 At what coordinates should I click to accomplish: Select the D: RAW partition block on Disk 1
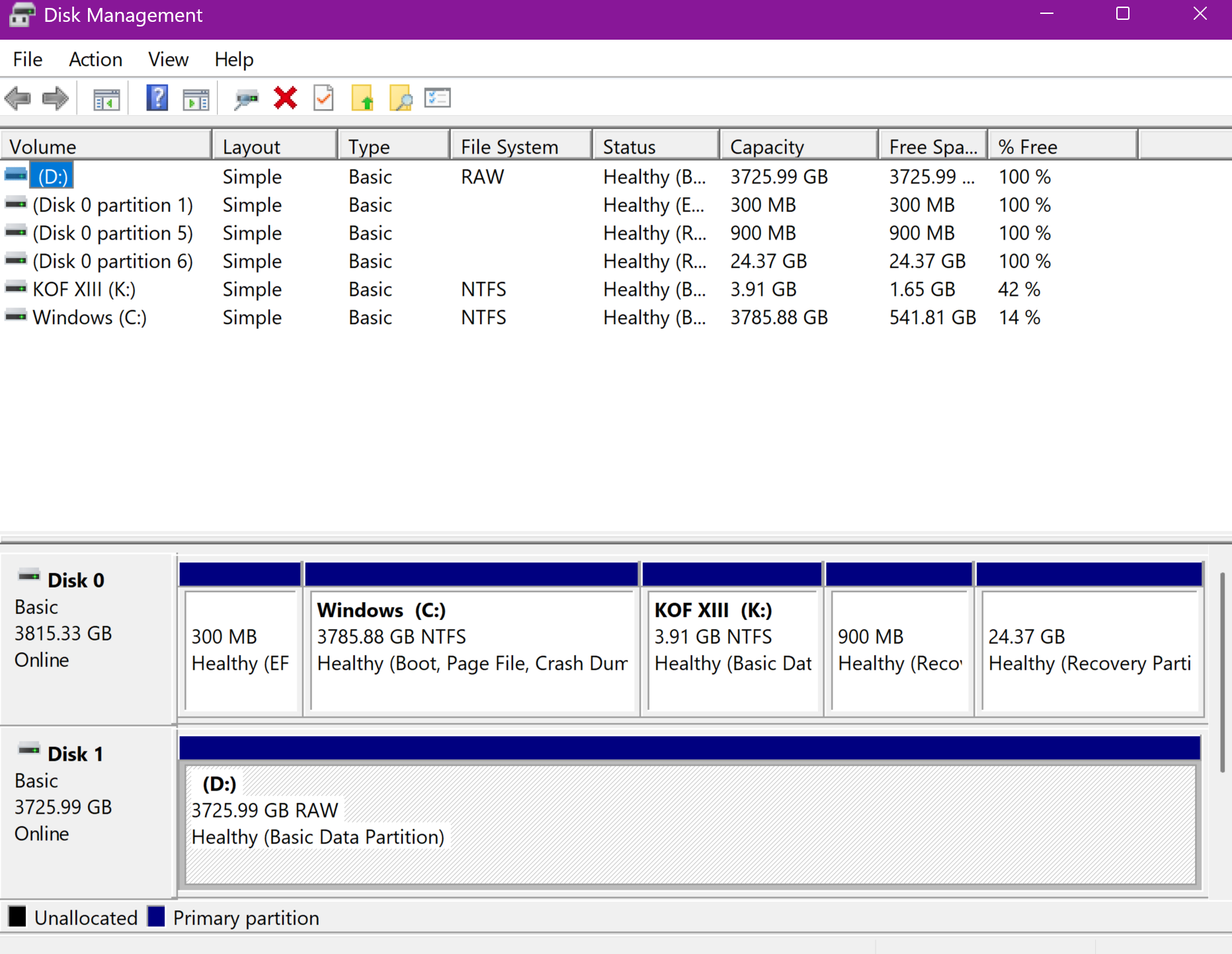pyautogui.click(x=690, y=824)
